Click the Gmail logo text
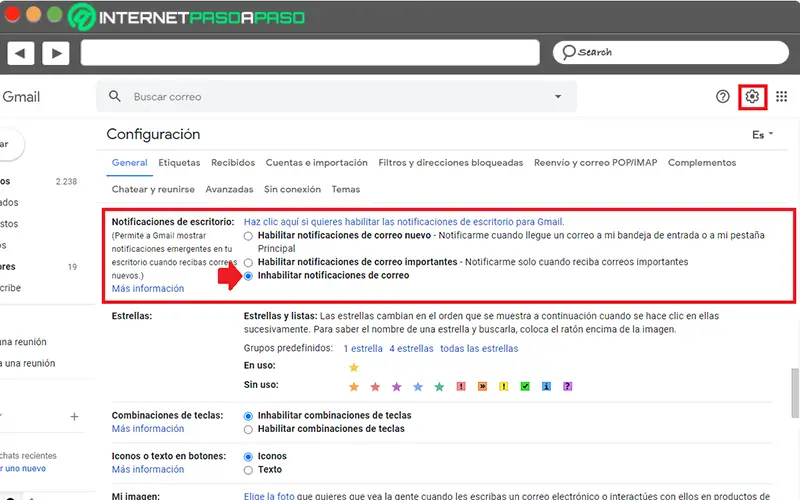This screenshot has width=800, height=500. coord(21,97)
